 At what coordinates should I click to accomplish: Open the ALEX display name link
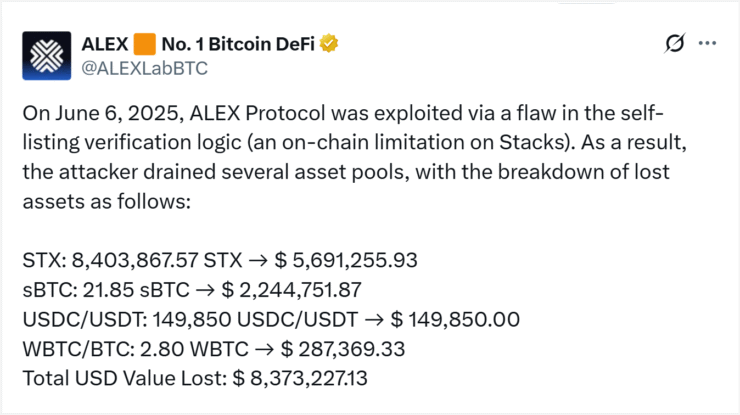coord(105,44)
